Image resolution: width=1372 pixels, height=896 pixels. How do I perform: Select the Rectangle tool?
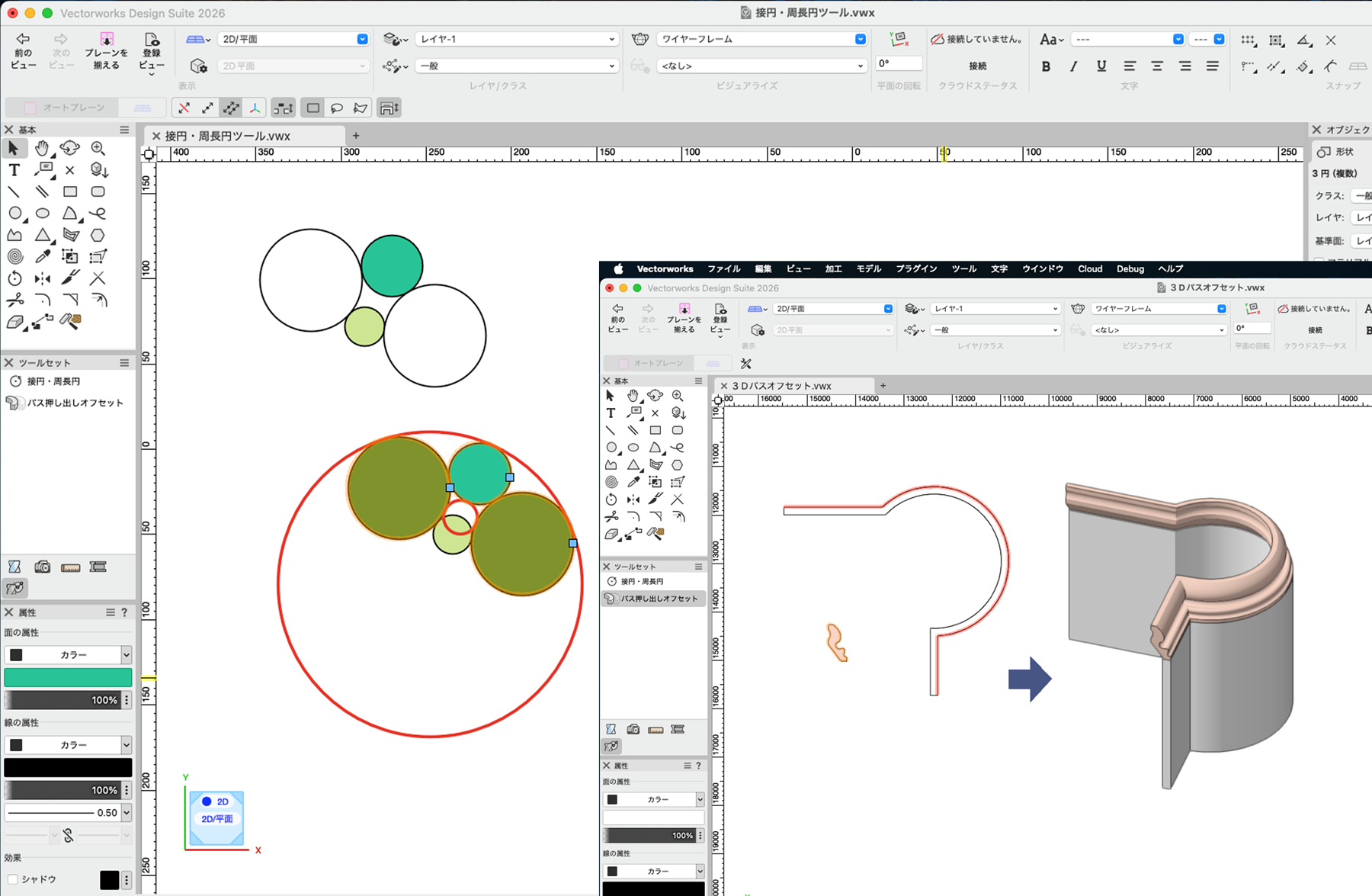click(x=70, y=191)
